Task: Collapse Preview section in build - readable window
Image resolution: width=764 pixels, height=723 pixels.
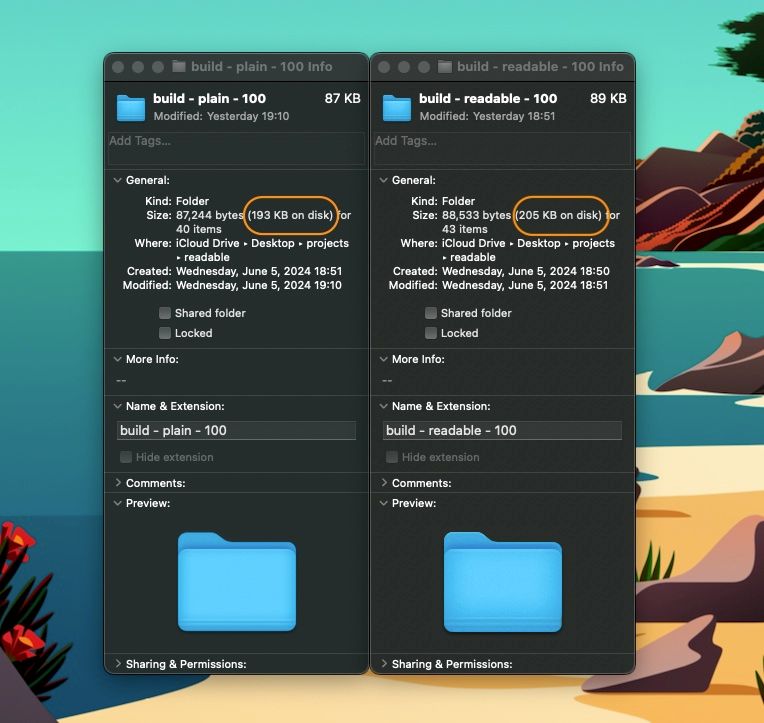Action: tap(383, 503)
